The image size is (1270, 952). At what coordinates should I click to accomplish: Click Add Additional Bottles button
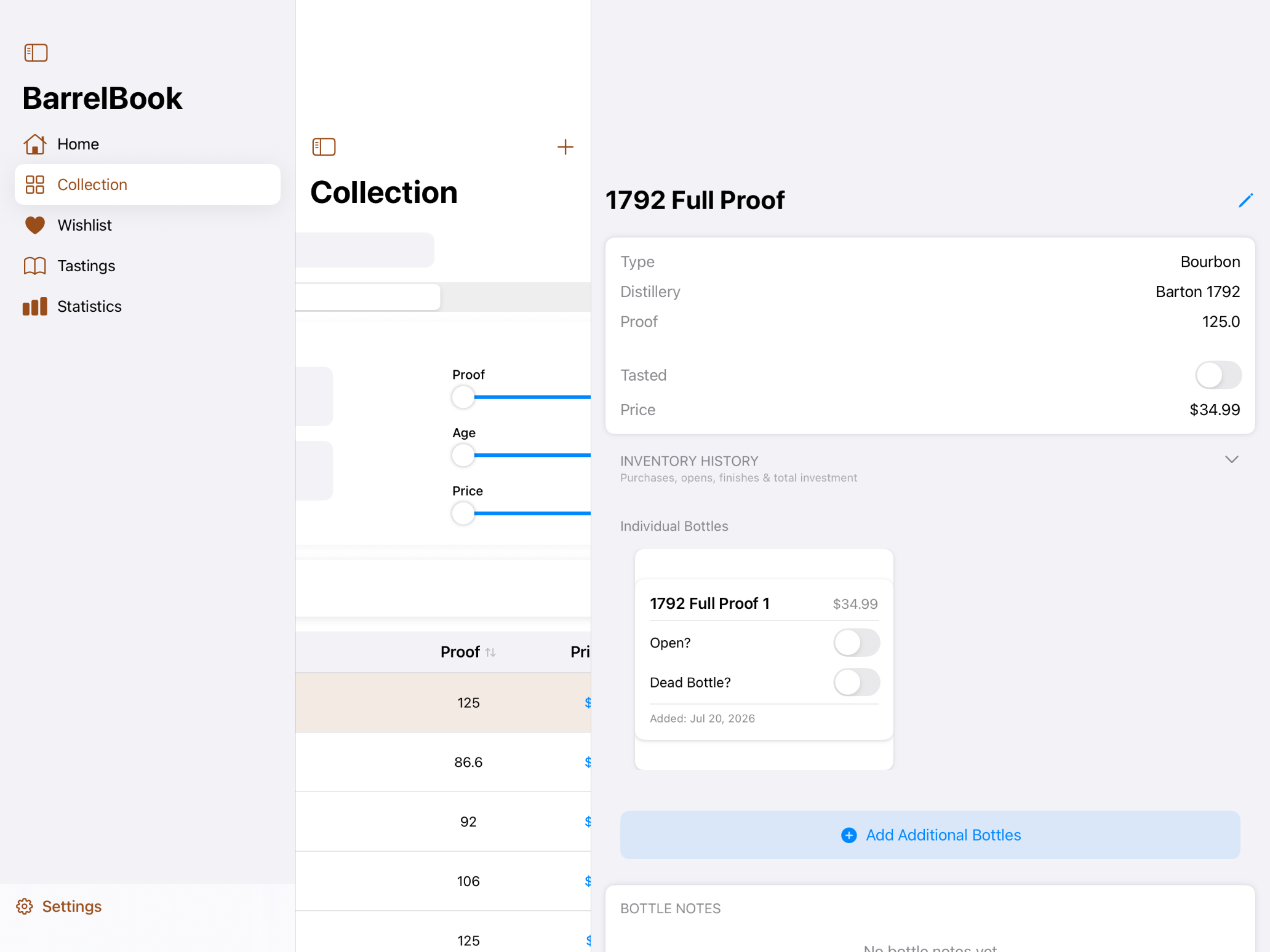tap(930, 835)
